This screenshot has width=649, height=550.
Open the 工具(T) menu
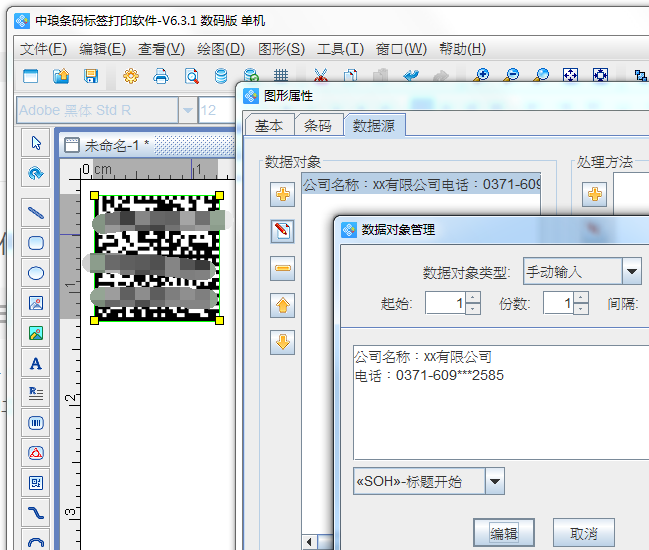pyautogui.click(x=340, y=49)
